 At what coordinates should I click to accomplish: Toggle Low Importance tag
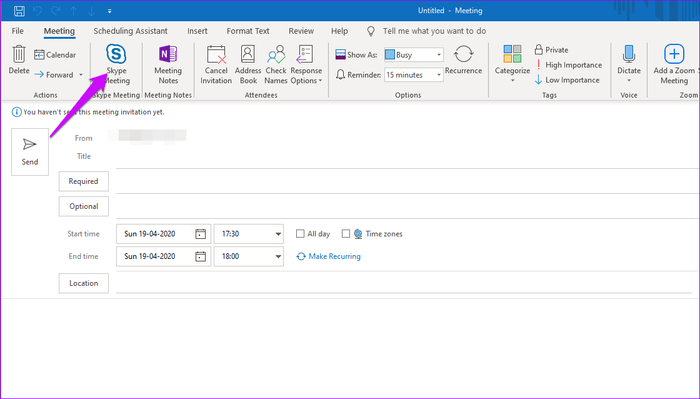coord(567,80)
